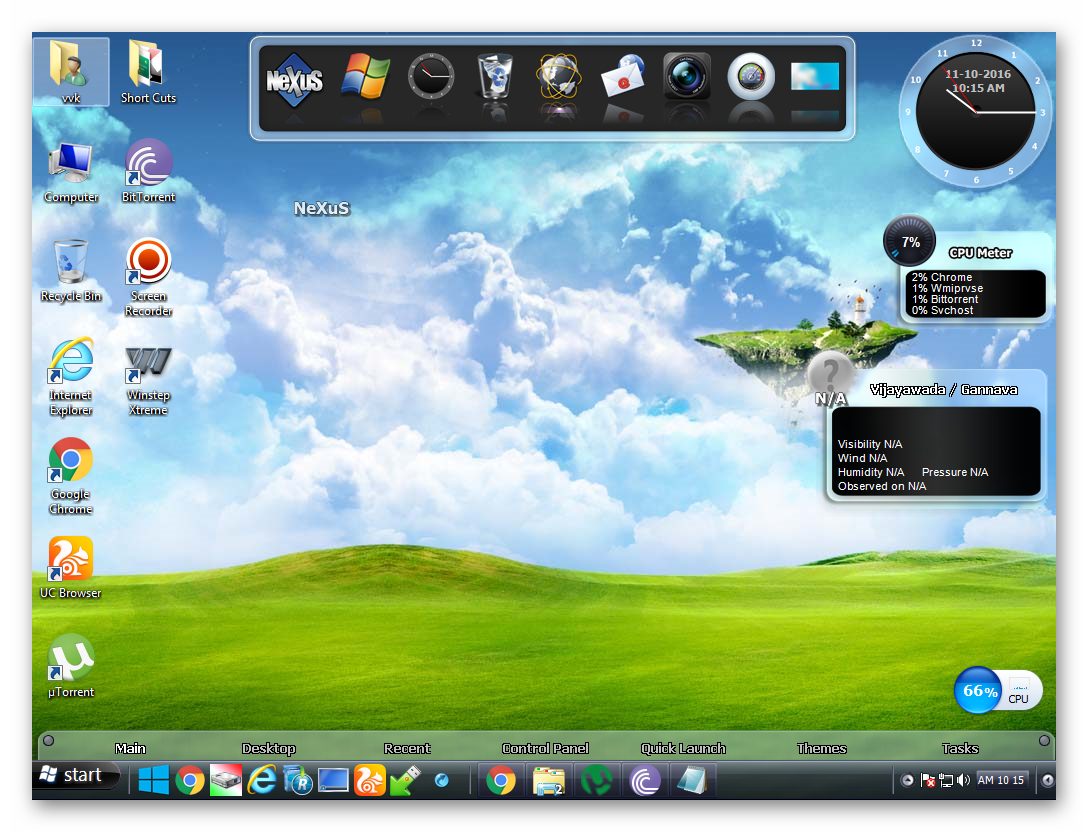Click the weather N/A question mark icon
The height and width of the screenshot is (832, 1088).
830,375
